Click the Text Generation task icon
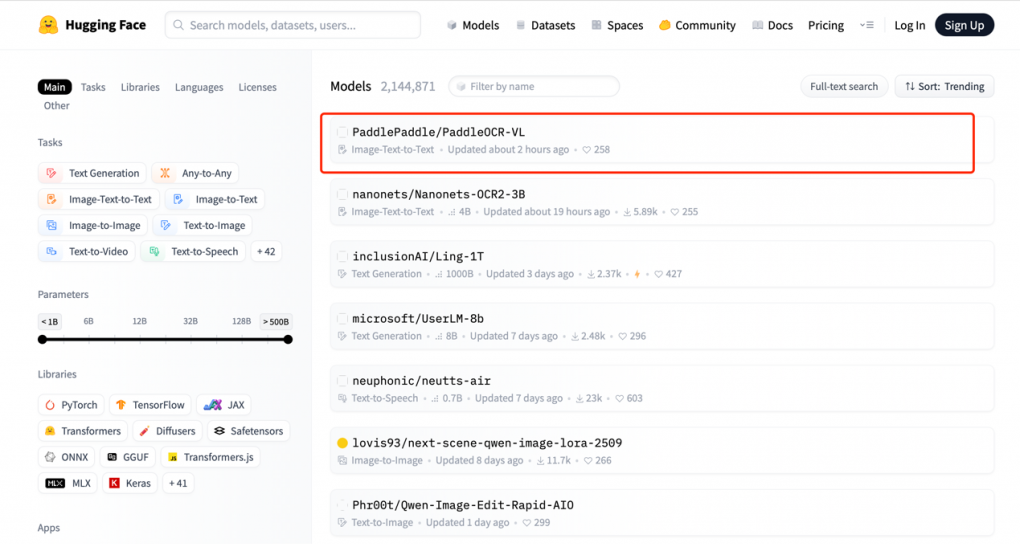Viewport: 1024px width, 547px height. (x=52, y=173)
